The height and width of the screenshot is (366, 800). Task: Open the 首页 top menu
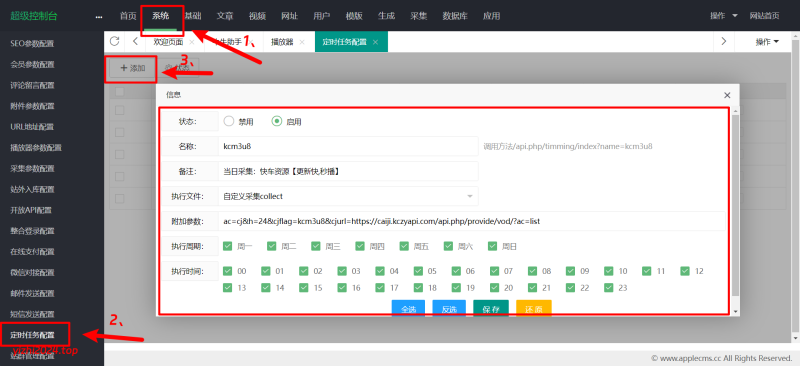pyautogui.click(x=128, y=16)
